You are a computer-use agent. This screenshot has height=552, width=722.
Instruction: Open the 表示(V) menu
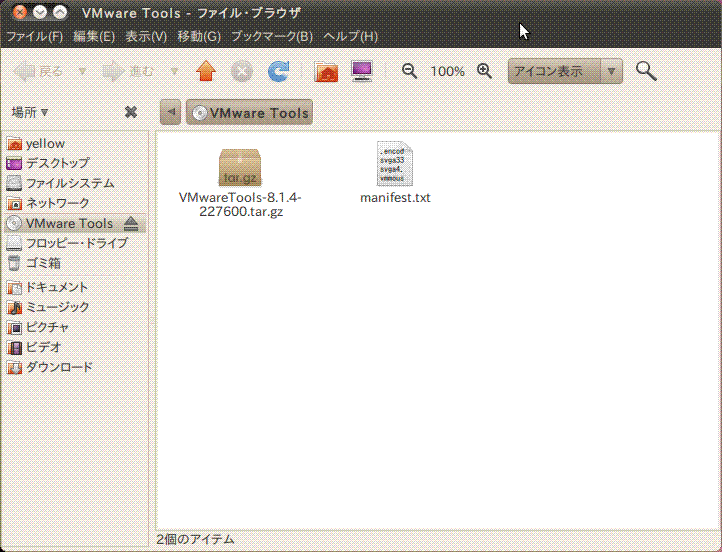[146, 36]
